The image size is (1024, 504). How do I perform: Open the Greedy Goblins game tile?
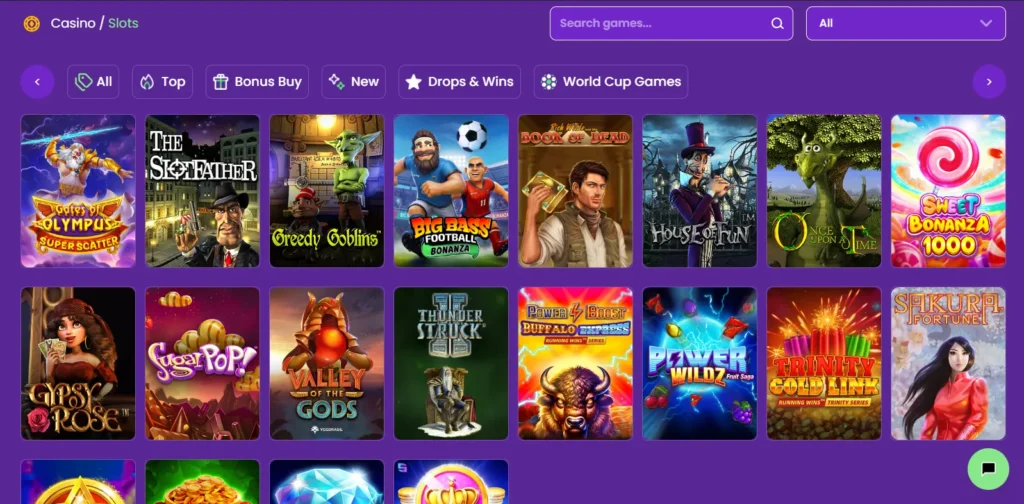[327, 191]
